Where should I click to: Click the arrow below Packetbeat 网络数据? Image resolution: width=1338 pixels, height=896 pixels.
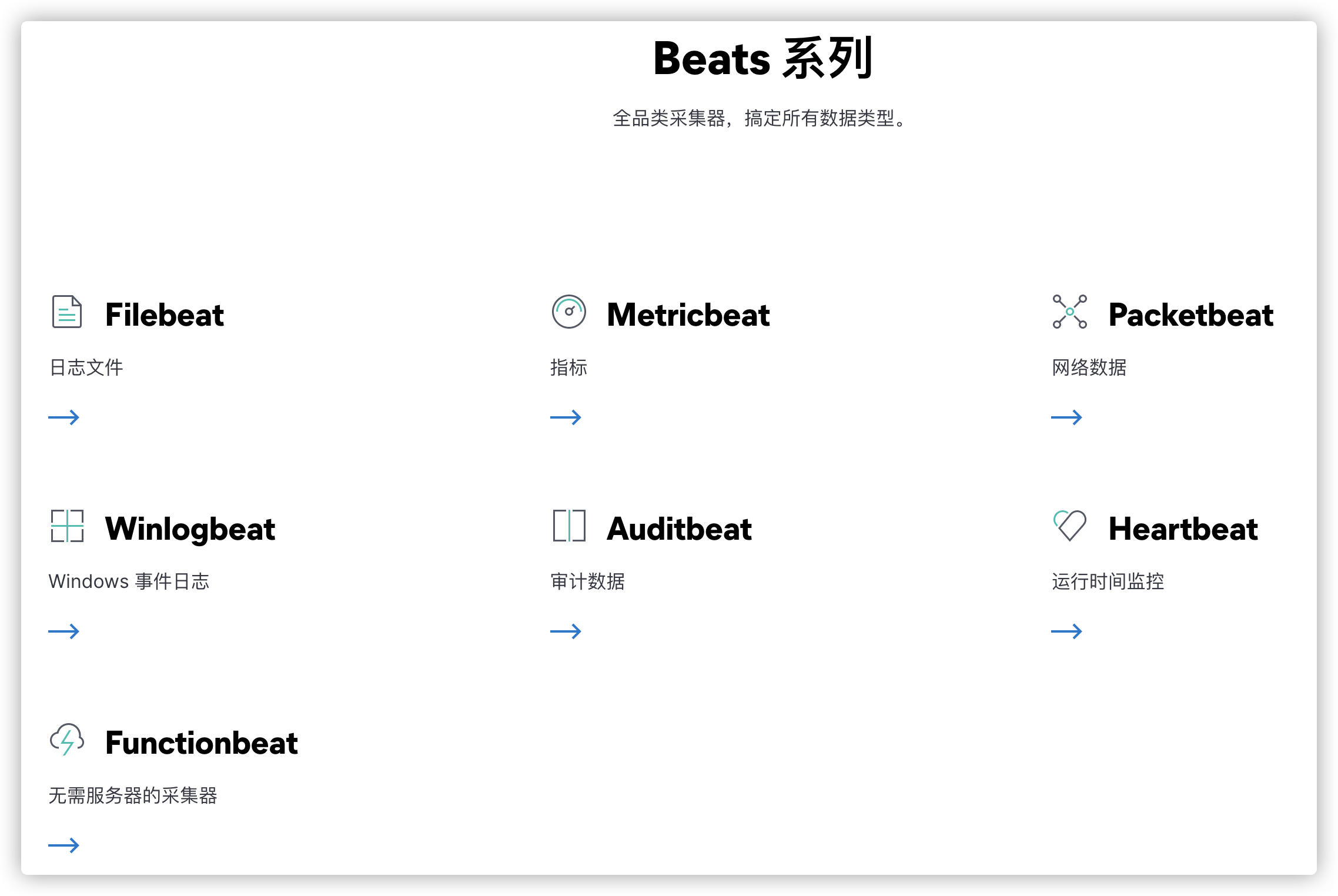tap(1066, 417)
